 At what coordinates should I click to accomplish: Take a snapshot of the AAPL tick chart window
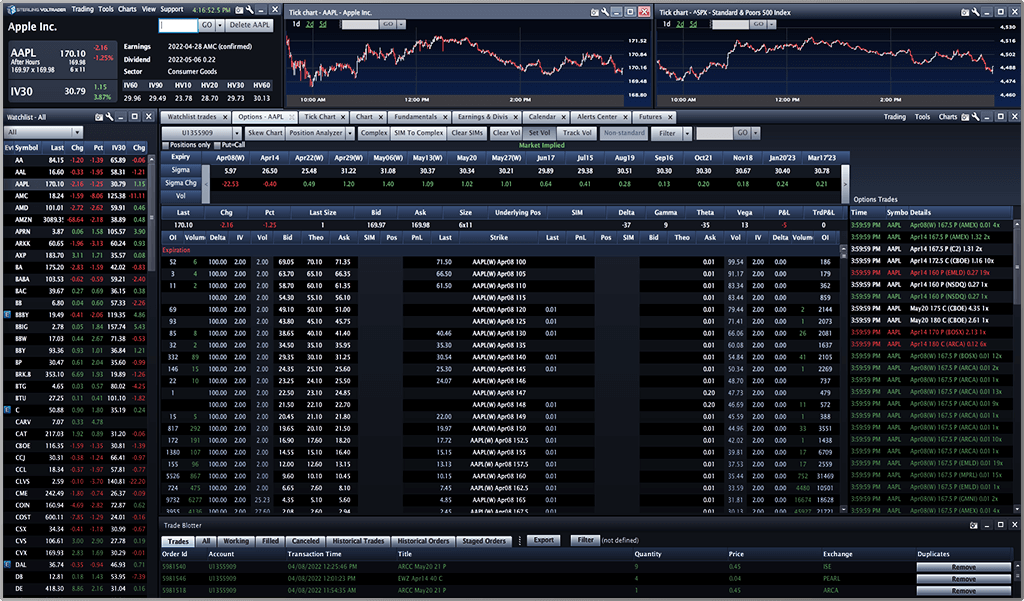click(x=594, y=12)
